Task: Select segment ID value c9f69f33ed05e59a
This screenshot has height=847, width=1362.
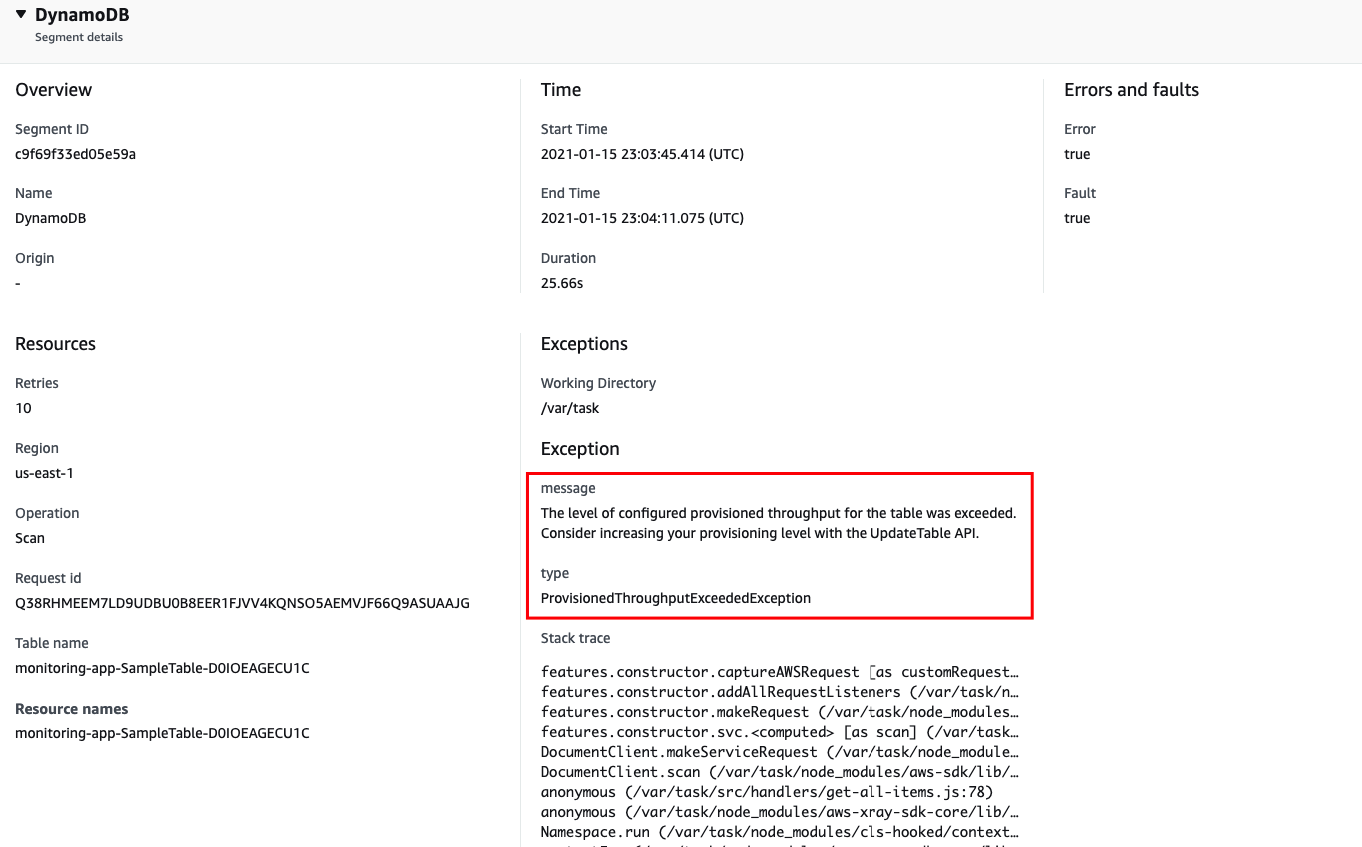Action: point(75,154)
